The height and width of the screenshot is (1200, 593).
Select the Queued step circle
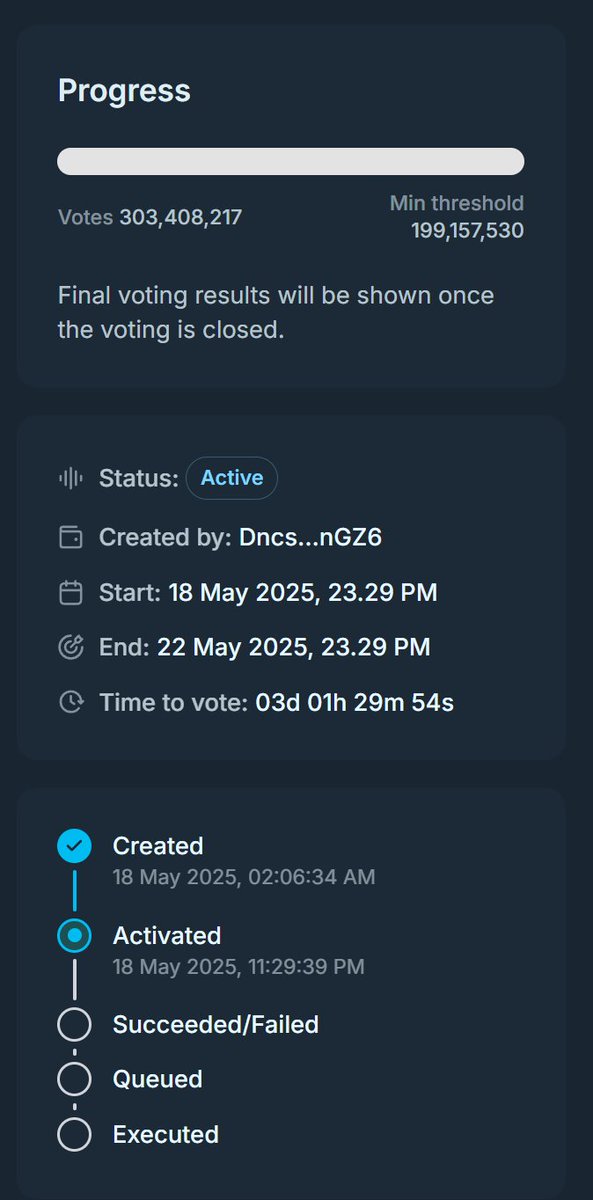[x=74, y=1080]
